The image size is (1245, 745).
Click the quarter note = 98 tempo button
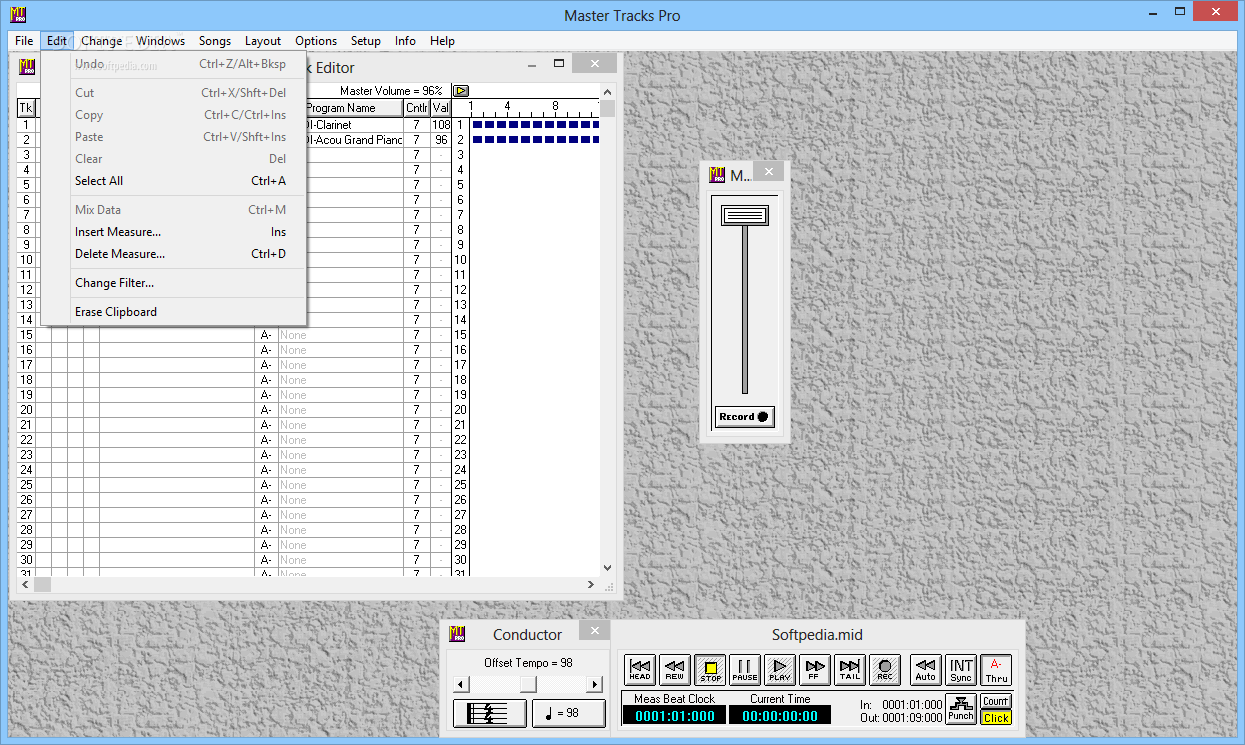(x=569, y=713)
